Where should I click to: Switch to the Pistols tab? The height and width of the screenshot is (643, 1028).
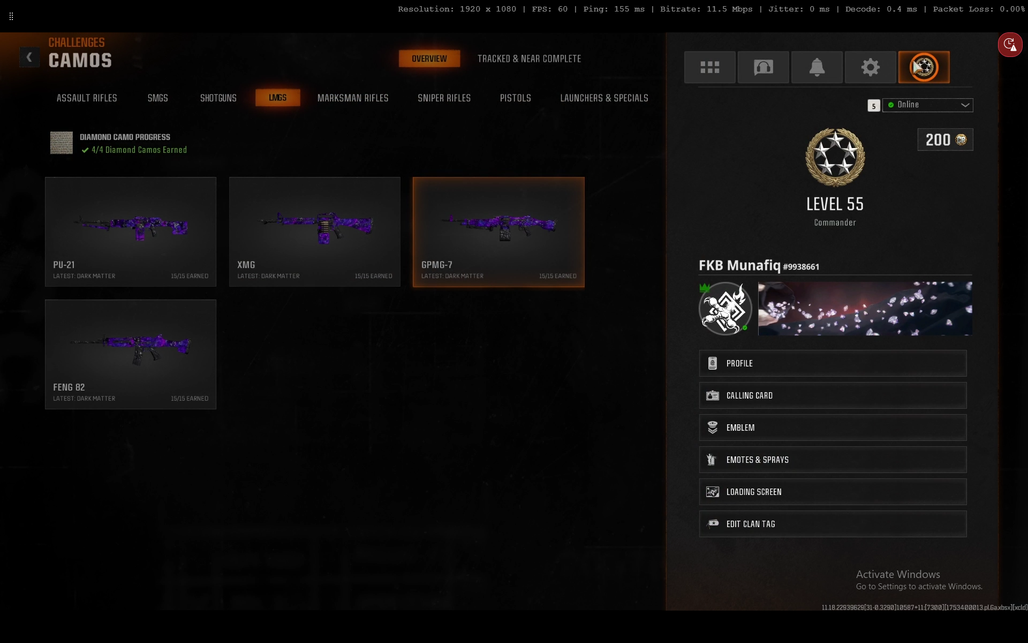515,98
